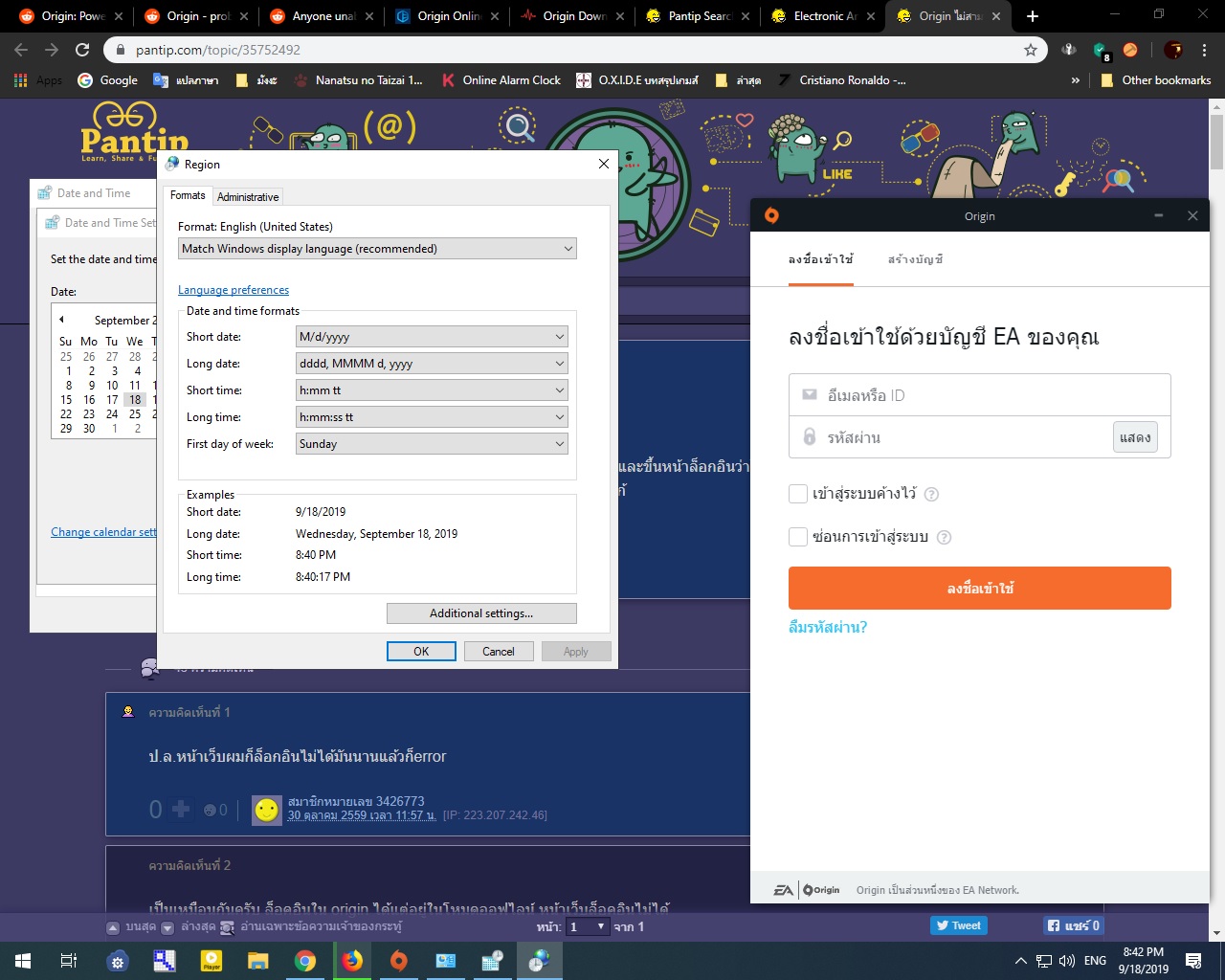Click the volume icon in the system tray
Image resolution: width=1225 pixels, height=980 pixels.
click(1067, 961)
